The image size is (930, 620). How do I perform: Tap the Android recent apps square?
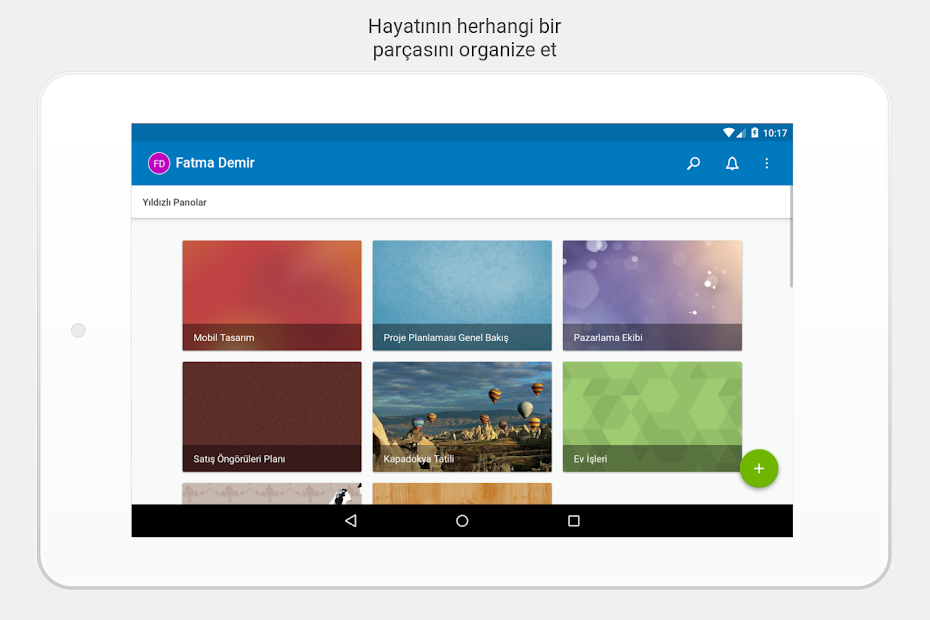pos(574,521)
